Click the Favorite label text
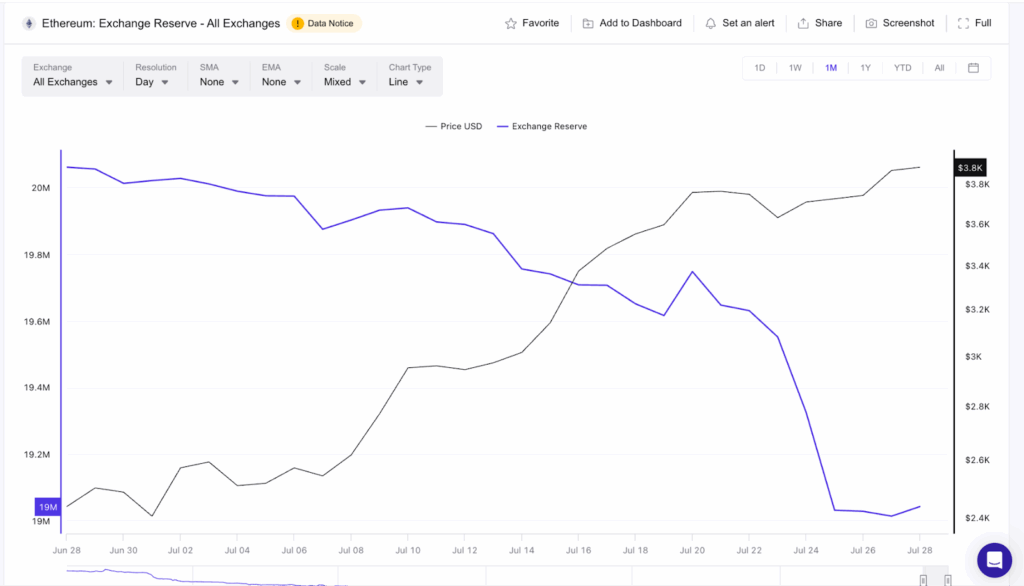 [x=541, y=23]
